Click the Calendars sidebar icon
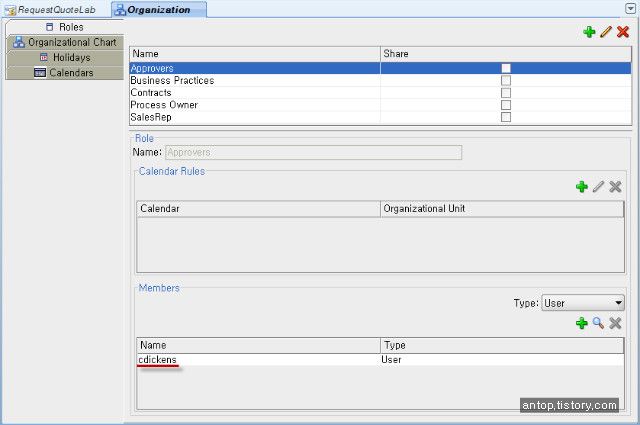Image resolution: width=640 pixels, height=425 pixels. [40, 72]
